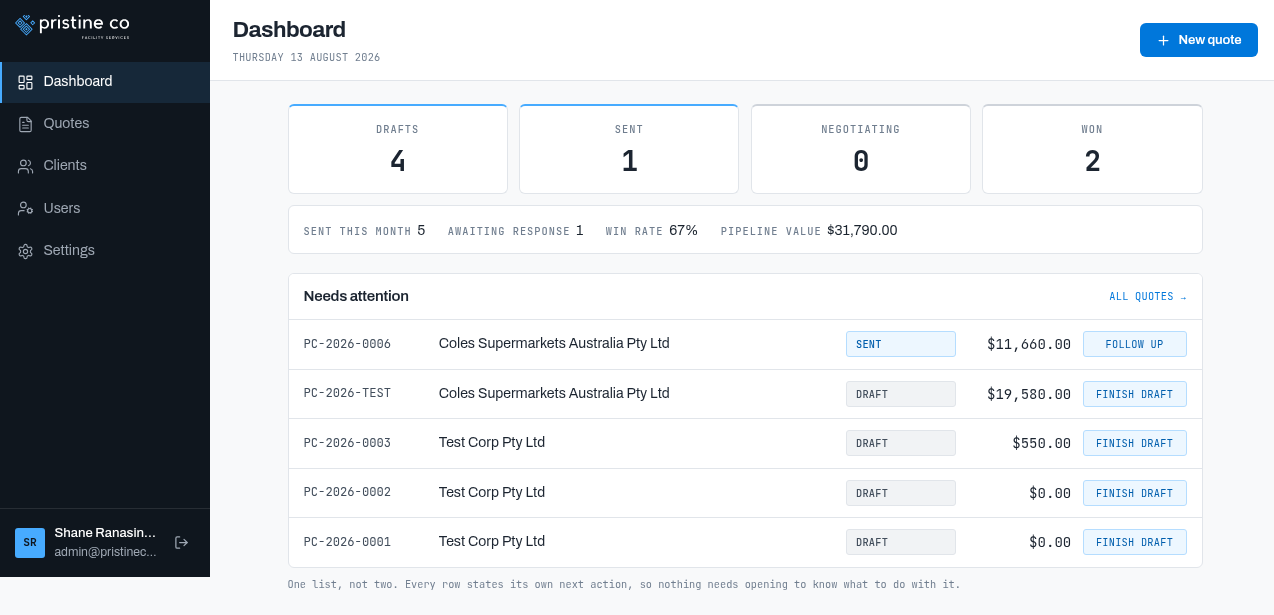Image resolution: width=1274 pixels, height=615 pixels.
Task: Click the DRAFT badge for PC-2026-0003
Action: point(901,443)
